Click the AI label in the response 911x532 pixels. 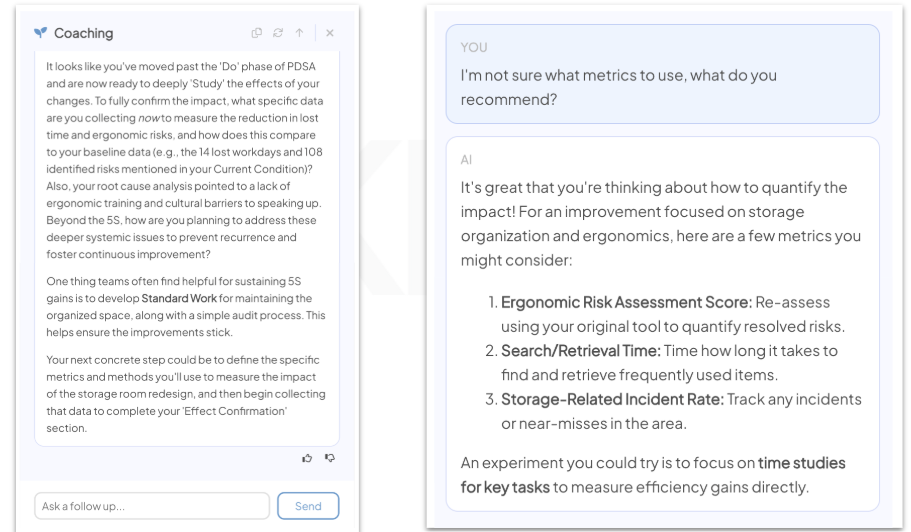click(466, 160)
